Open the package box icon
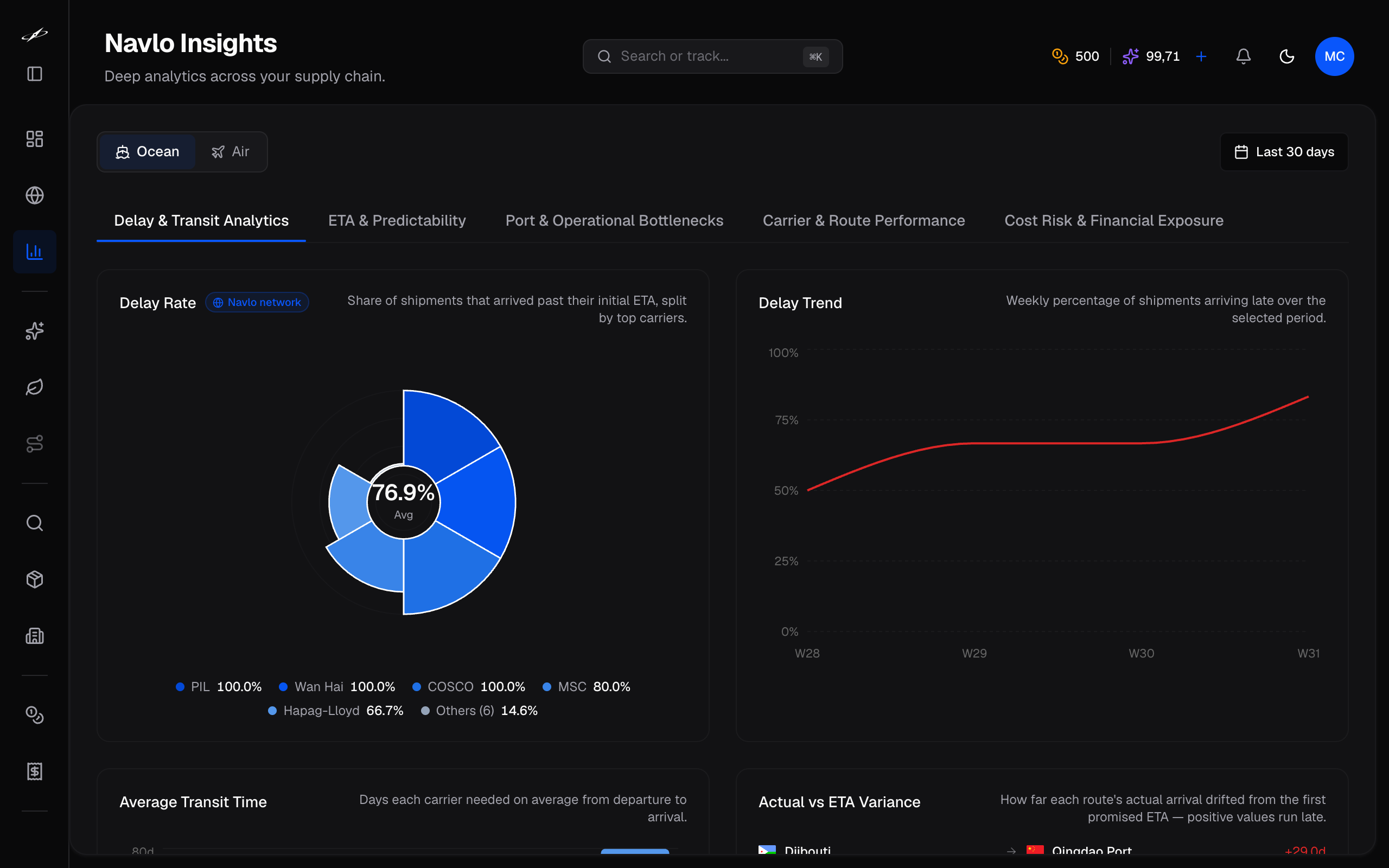The width and height of the screenshot is (1389, 868). coord(34,579)
